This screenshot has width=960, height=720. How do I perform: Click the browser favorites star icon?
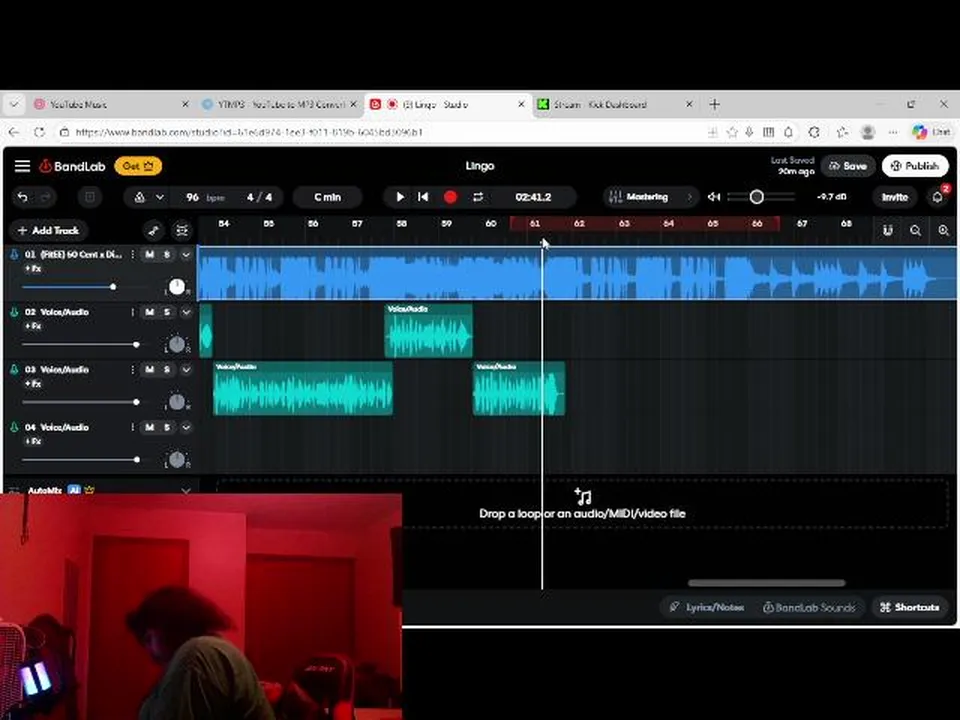(x=732, y=132)
